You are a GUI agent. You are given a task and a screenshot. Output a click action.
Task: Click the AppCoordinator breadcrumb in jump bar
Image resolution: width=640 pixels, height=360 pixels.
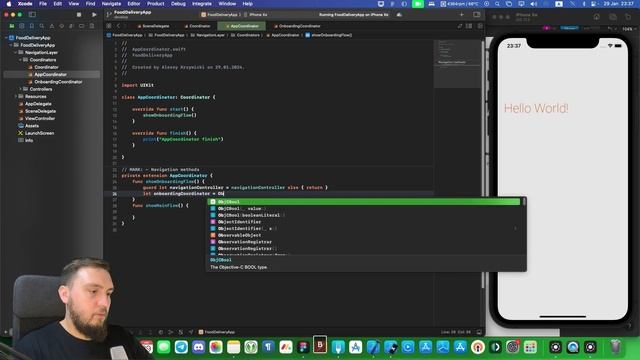point(283,35)
